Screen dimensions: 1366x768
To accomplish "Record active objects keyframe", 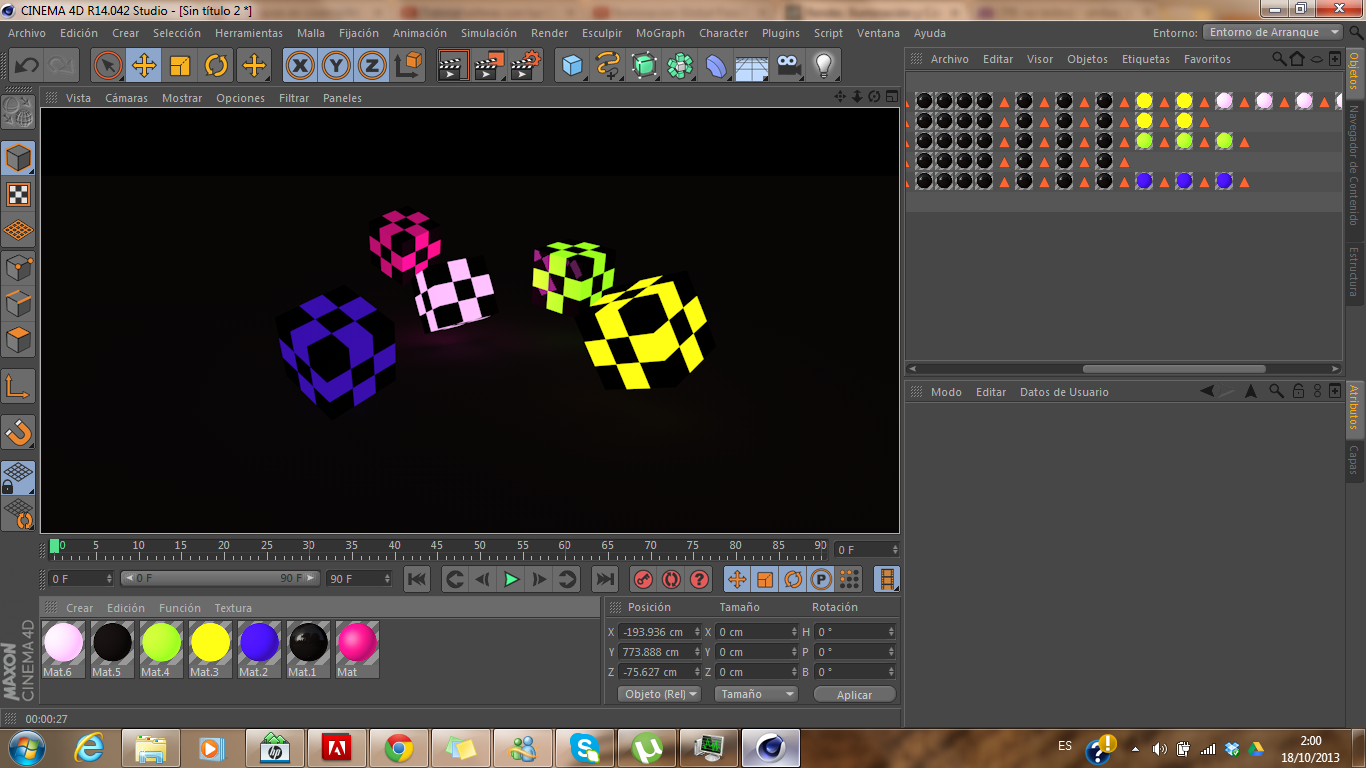I will coord(643,579).
